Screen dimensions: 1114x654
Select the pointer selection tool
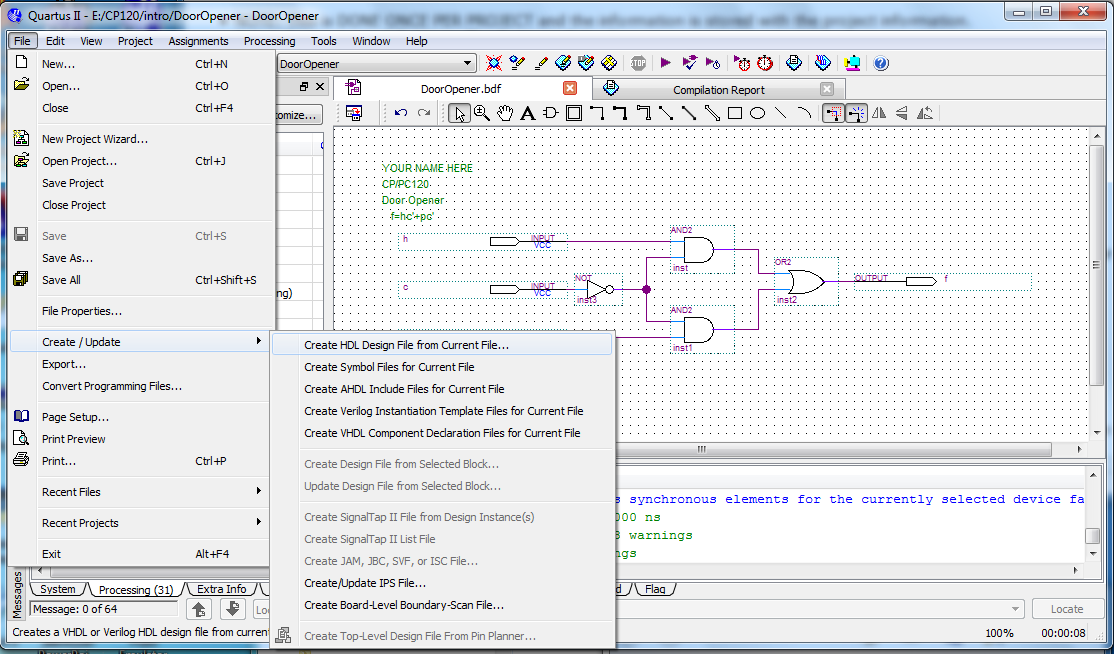(460, 113)
